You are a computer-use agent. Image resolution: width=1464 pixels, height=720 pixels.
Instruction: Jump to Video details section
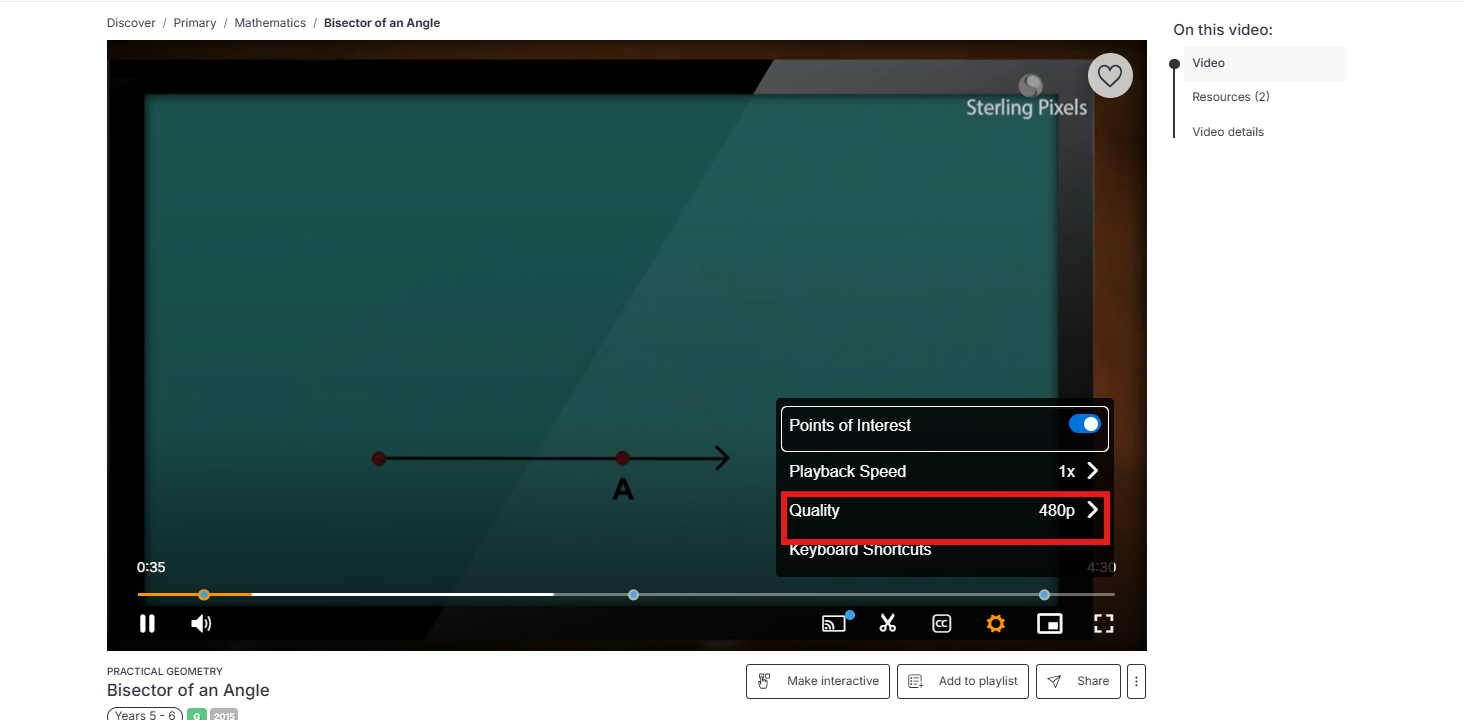[x=1228, y=132]
